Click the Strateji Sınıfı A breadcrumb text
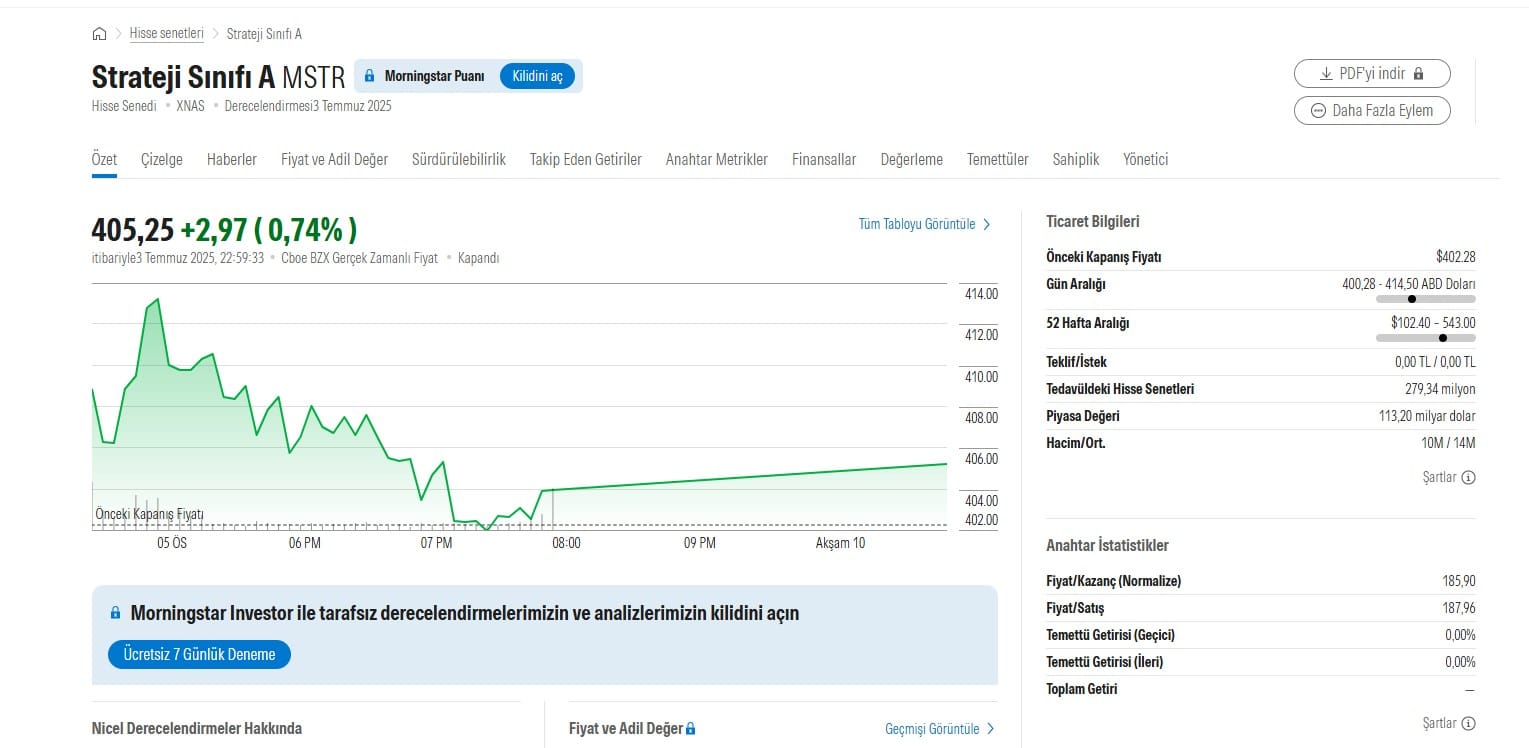The width and height of the screenshot is (1529, 748). pos(264,34)
